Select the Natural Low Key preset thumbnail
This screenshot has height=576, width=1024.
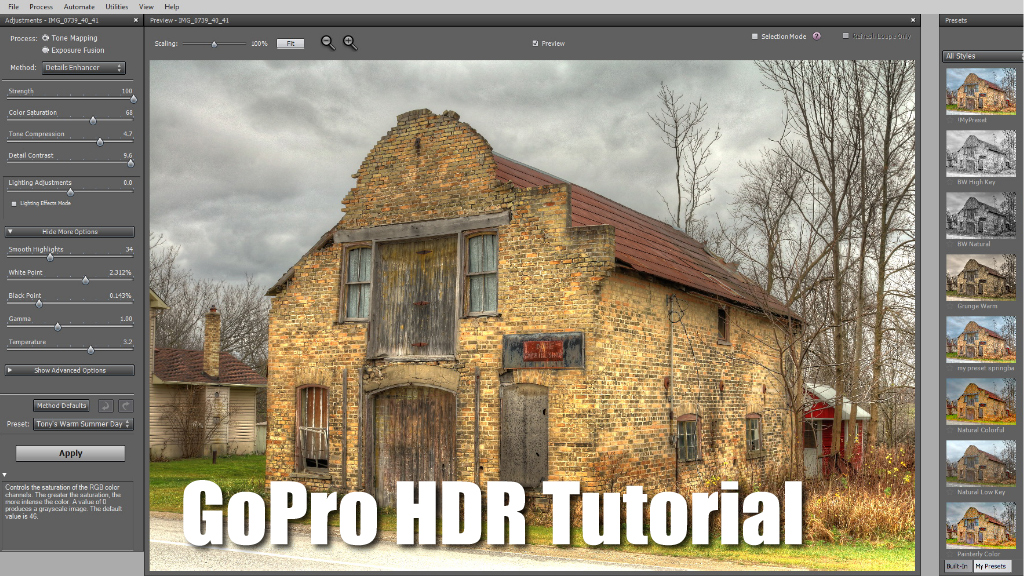[x=981, y=463]
